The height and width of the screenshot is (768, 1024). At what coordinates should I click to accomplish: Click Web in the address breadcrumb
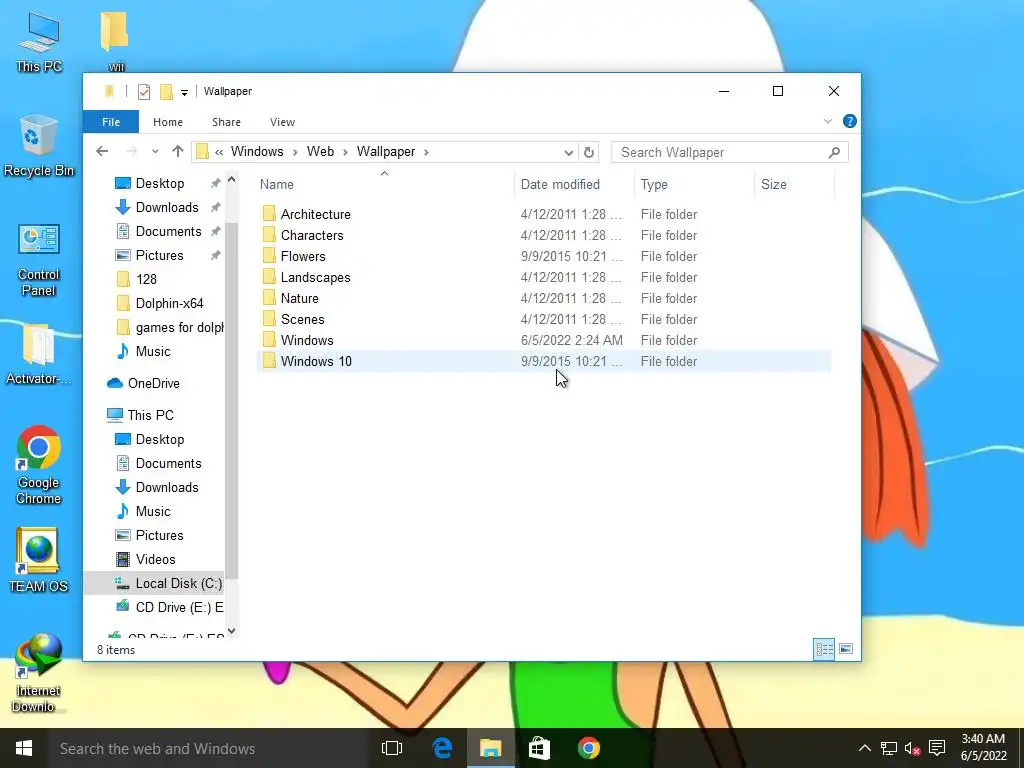click(x=321, y=152)
